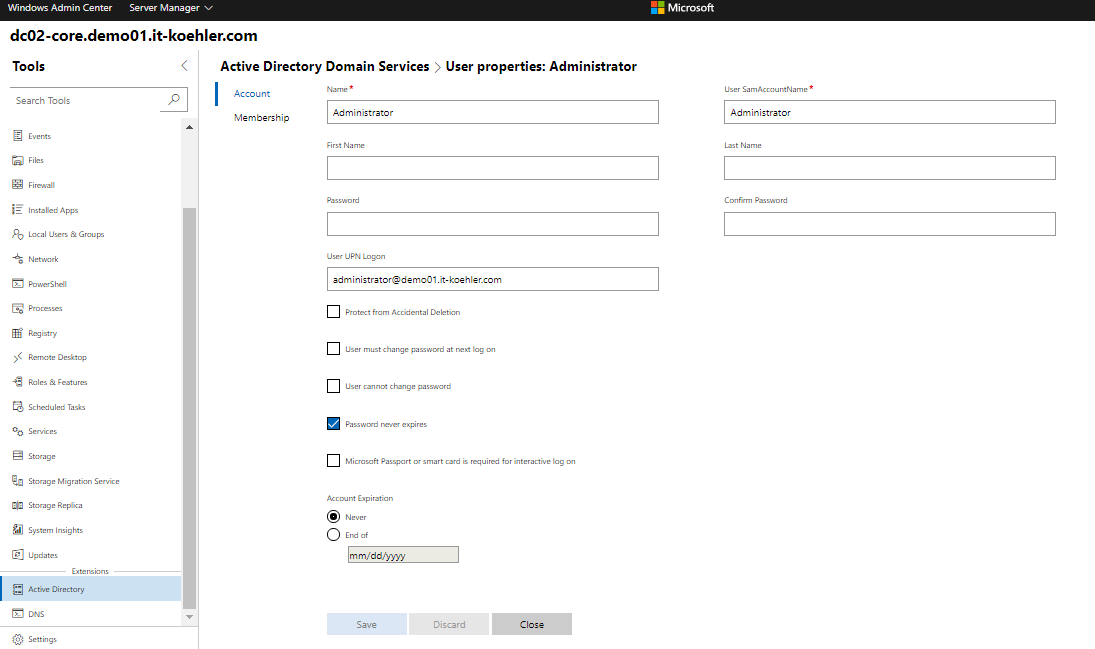Open the Firewall tool icon

point(18,185)
